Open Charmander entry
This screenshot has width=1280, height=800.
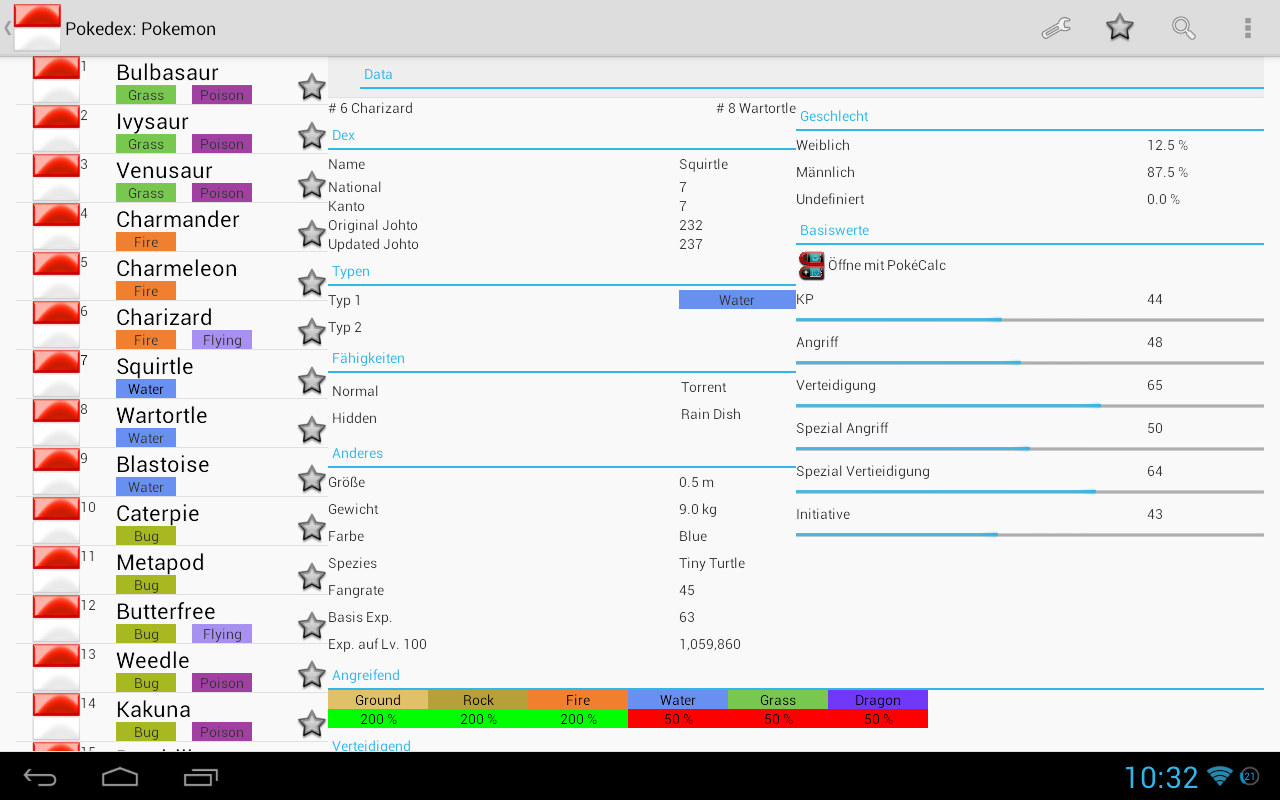[178, 219]
